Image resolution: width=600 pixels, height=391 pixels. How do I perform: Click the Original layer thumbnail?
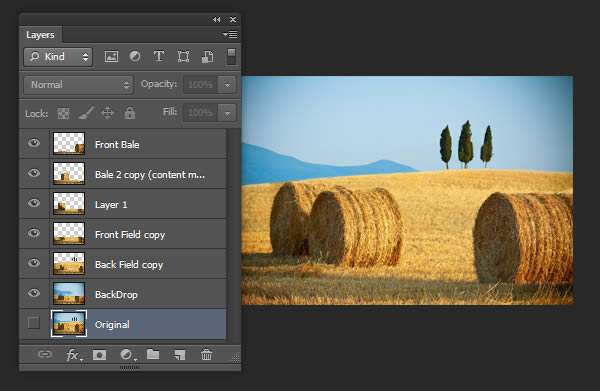point(69,324)
